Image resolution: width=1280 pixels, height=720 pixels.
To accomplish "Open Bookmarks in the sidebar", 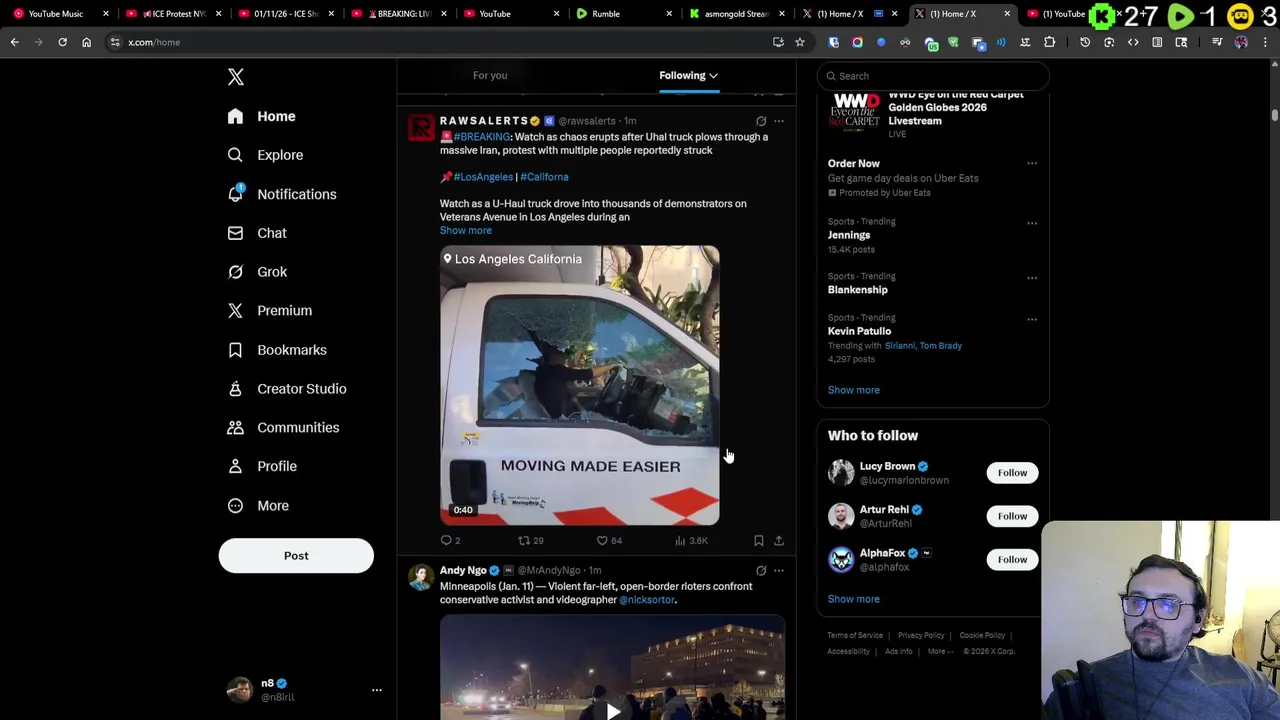I will (277, 350).
